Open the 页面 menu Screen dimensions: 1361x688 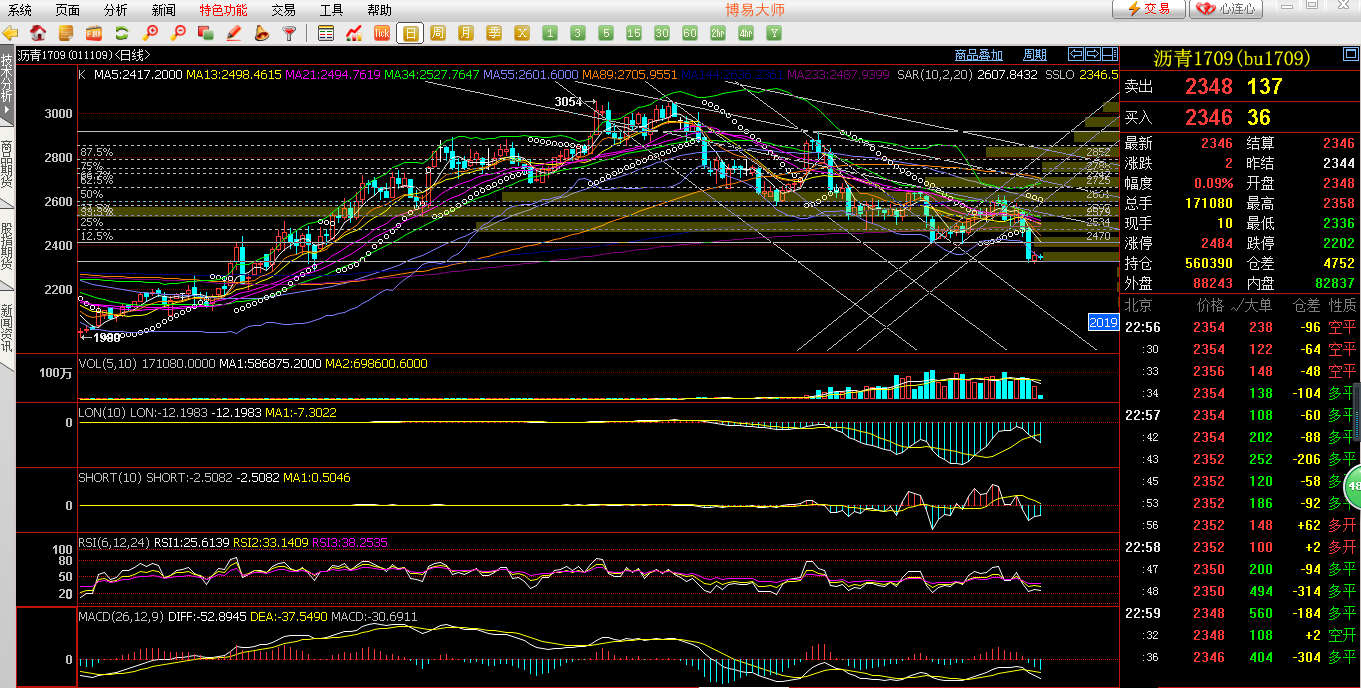click(68, 10)
